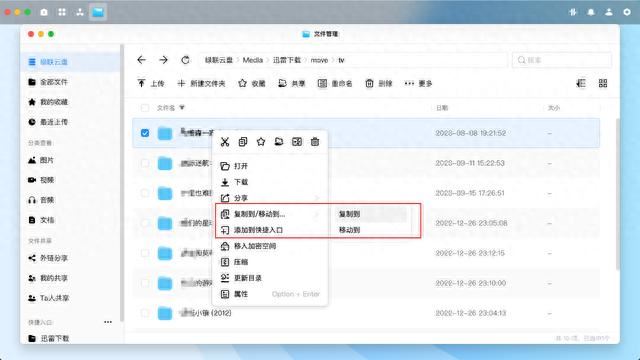The width and height of the screenshot is (640, 360).
Task: Sort by 文件名 column arrow
Action: (x=182, y=107)
